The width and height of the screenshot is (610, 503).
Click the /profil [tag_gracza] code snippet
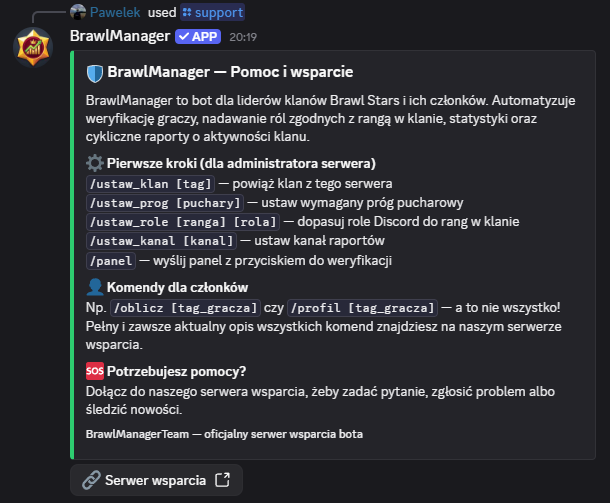pyautogui.click(x=363, y=308)
